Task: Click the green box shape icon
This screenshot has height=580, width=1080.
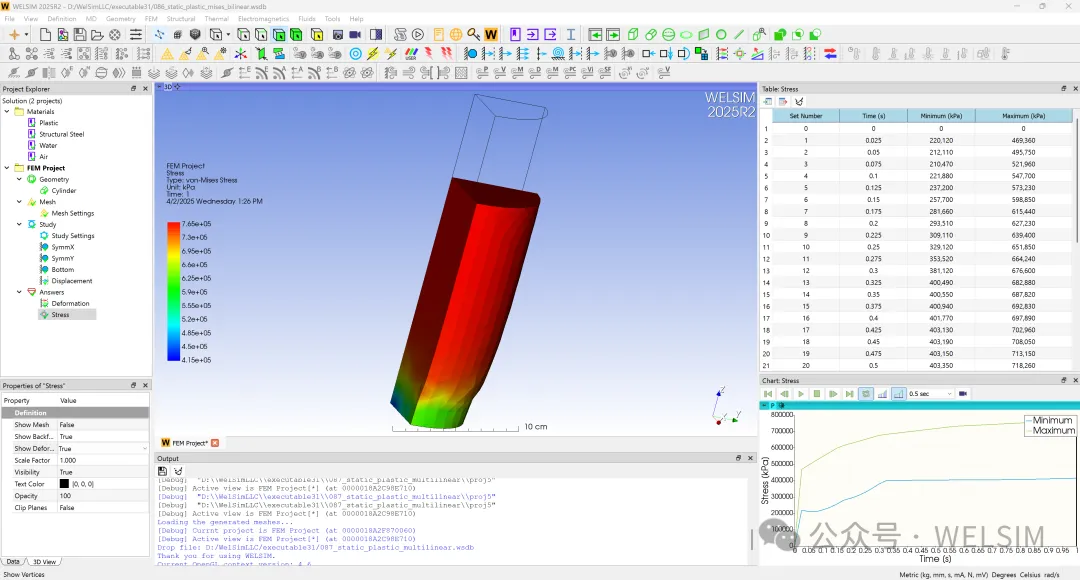Action: 633,34
